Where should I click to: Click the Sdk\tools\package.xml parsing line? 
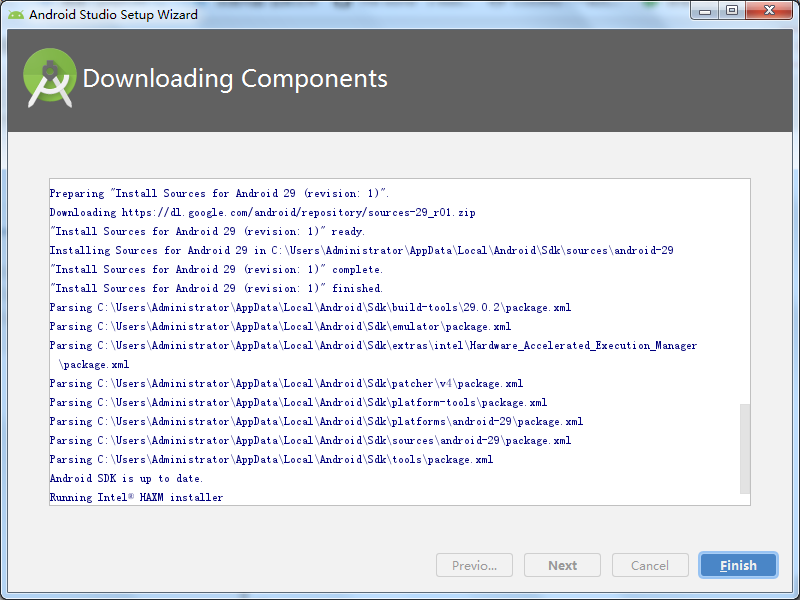271,460
